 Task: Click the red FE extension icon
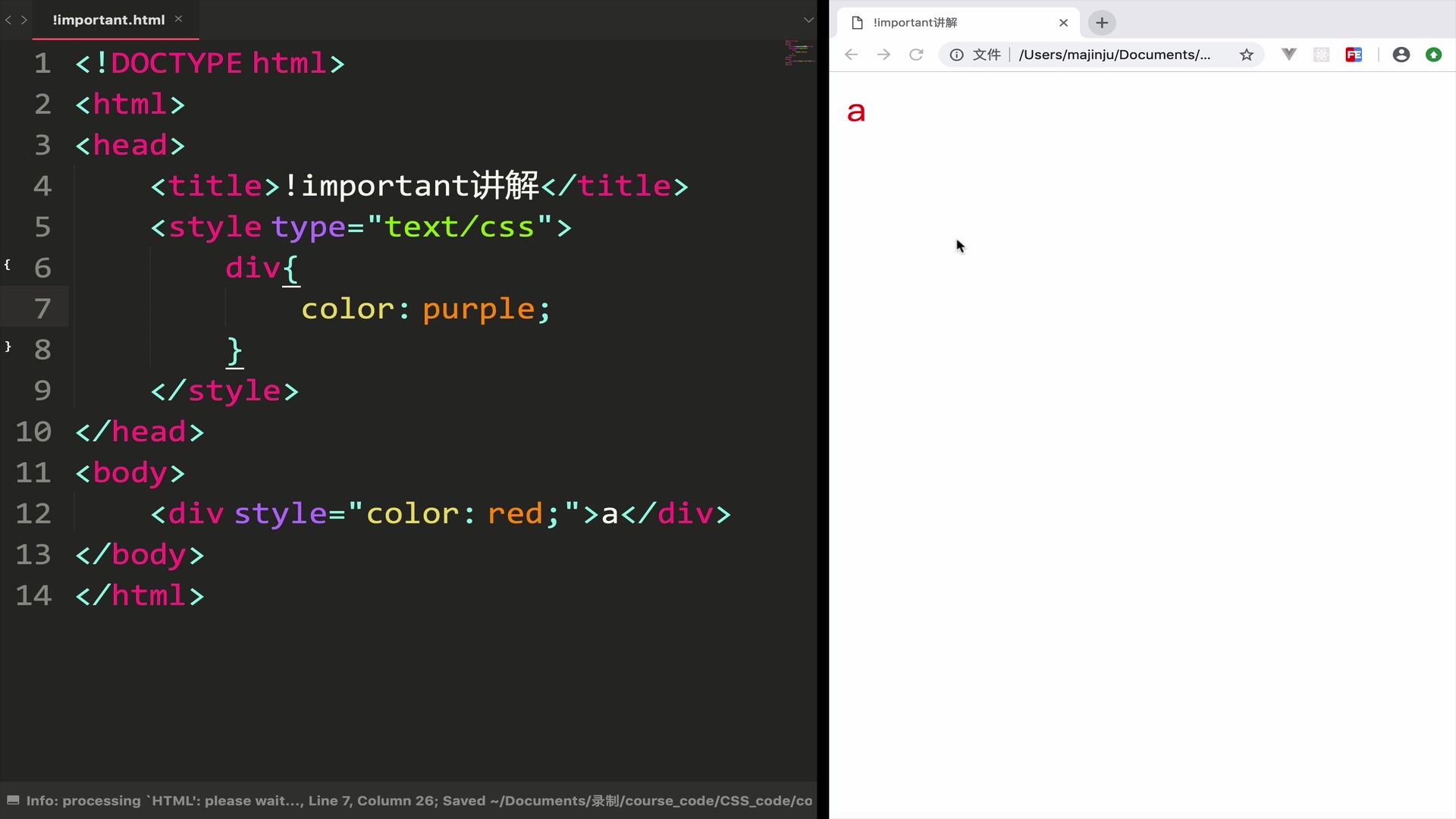1354,55
